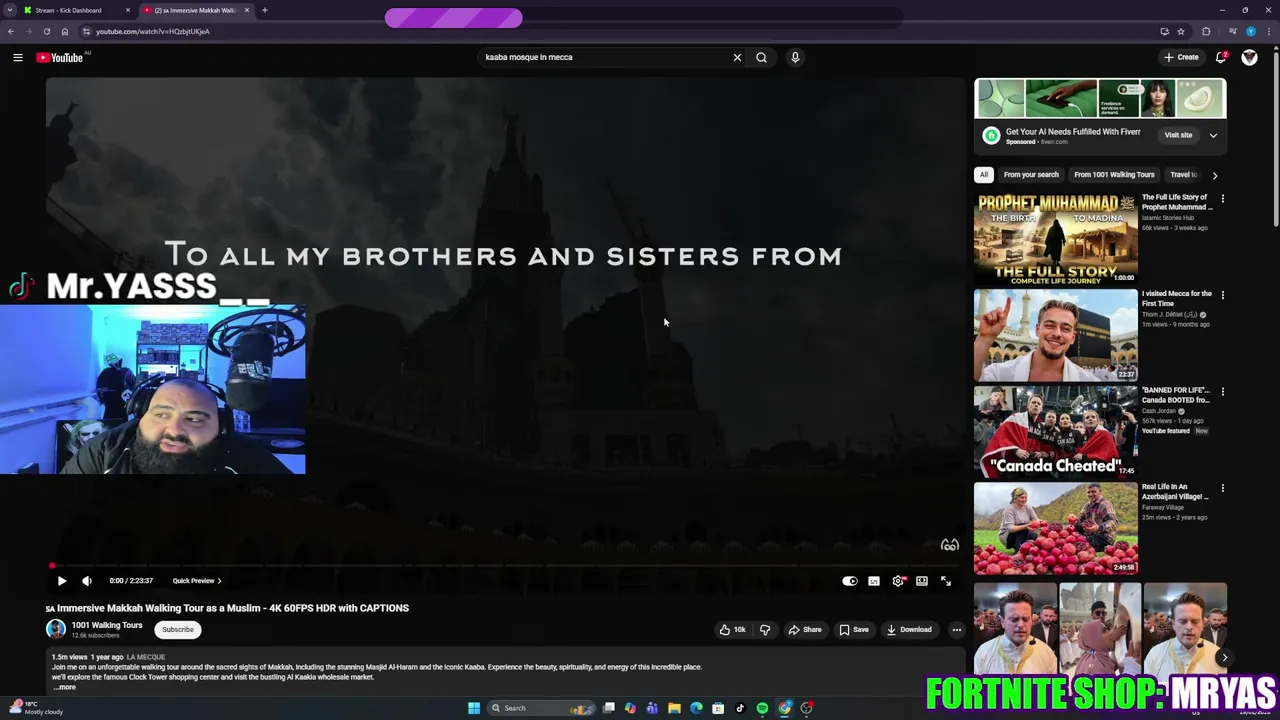Open File Explorer from the taskbar
Image resolution: width=1280 pixels, height=720 pixels.
(674, 708)
